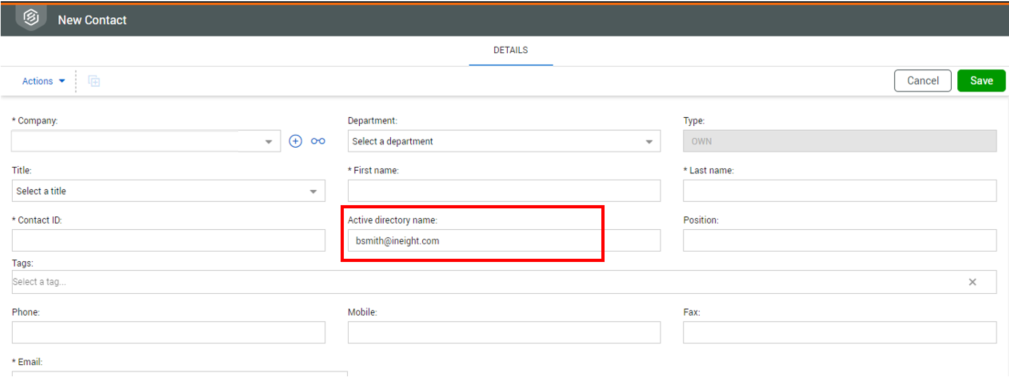This screenshot has height=378, width=1009.
Task: Click the InEight logo icon in header
Action: pos(30,19)
